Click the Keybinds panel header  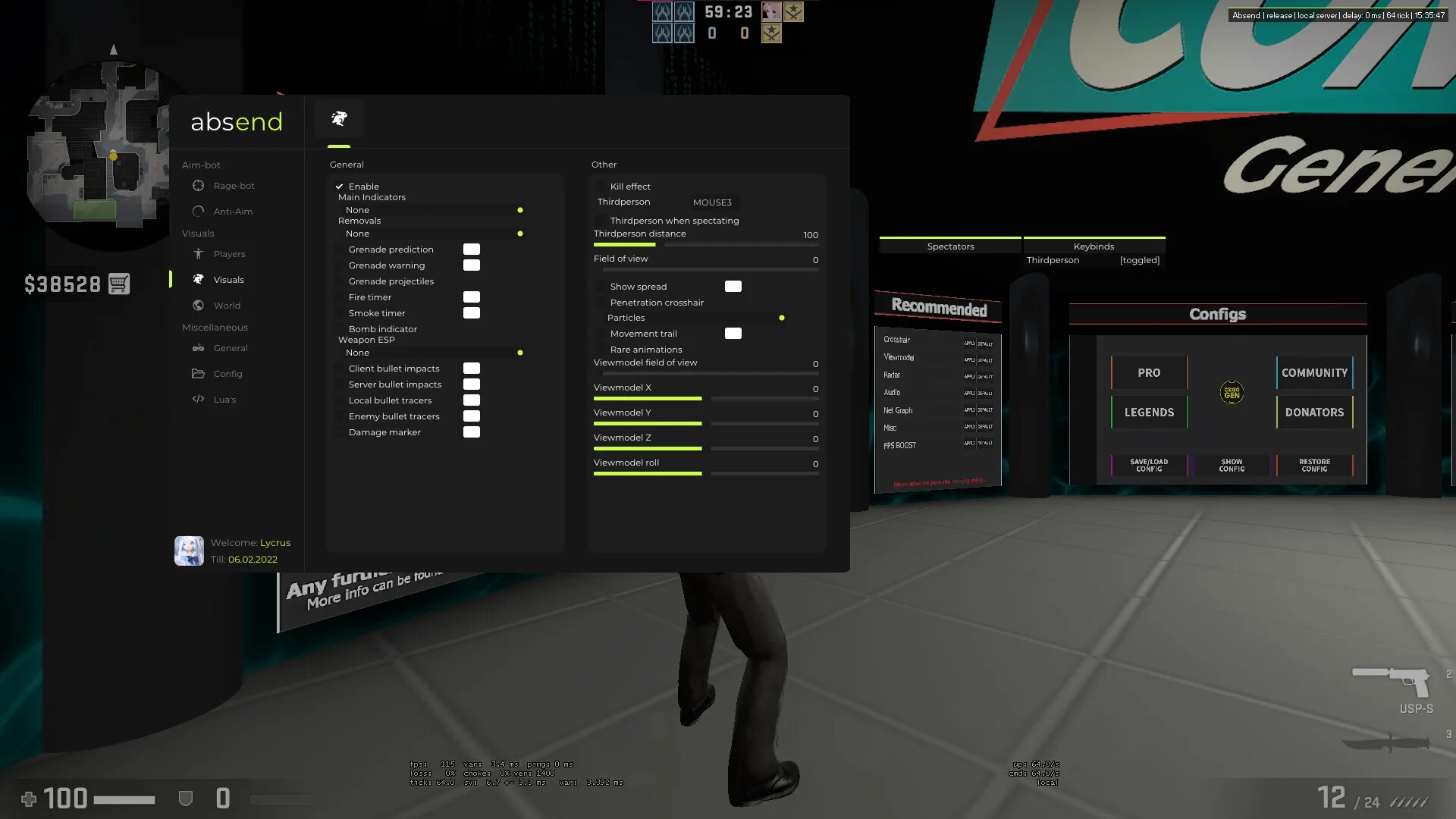(x=1094, y=246)
